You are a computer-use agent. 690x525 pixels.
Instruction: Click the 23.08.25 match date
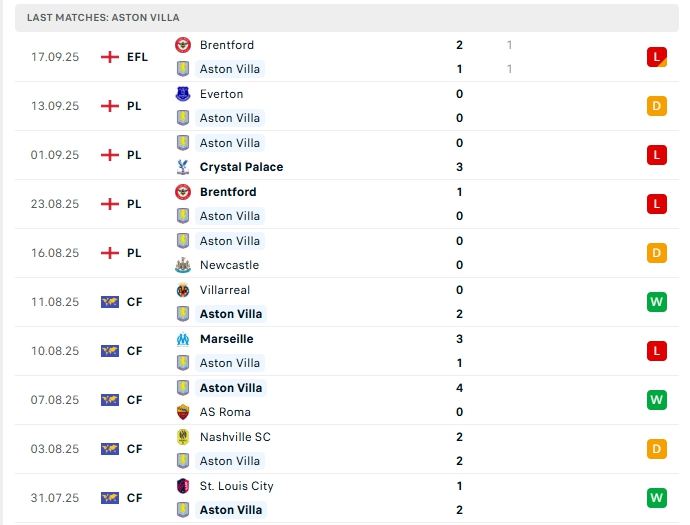54,204
